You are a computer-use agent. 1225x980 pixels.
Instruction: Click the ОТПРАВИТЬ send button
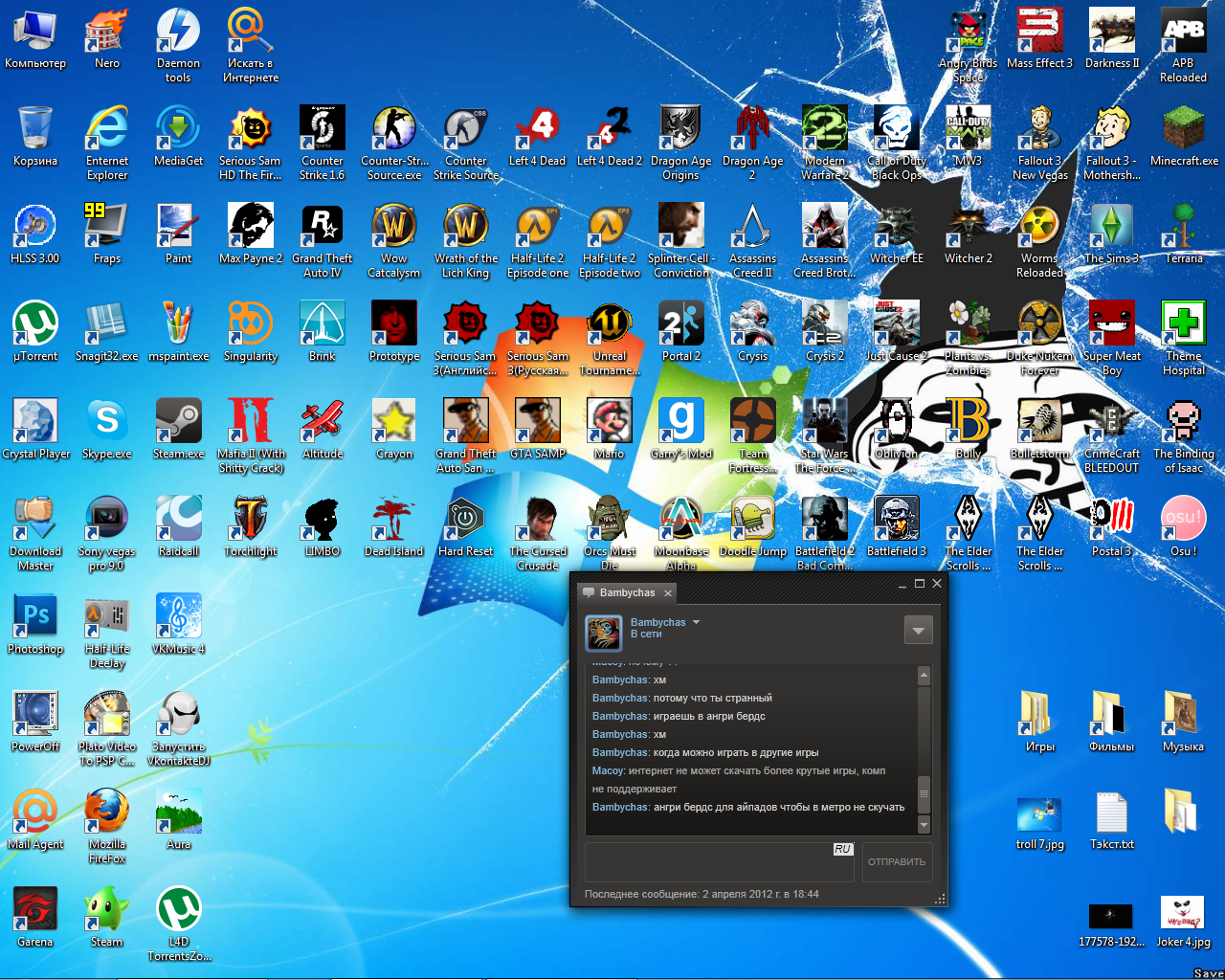coord(897,862)
